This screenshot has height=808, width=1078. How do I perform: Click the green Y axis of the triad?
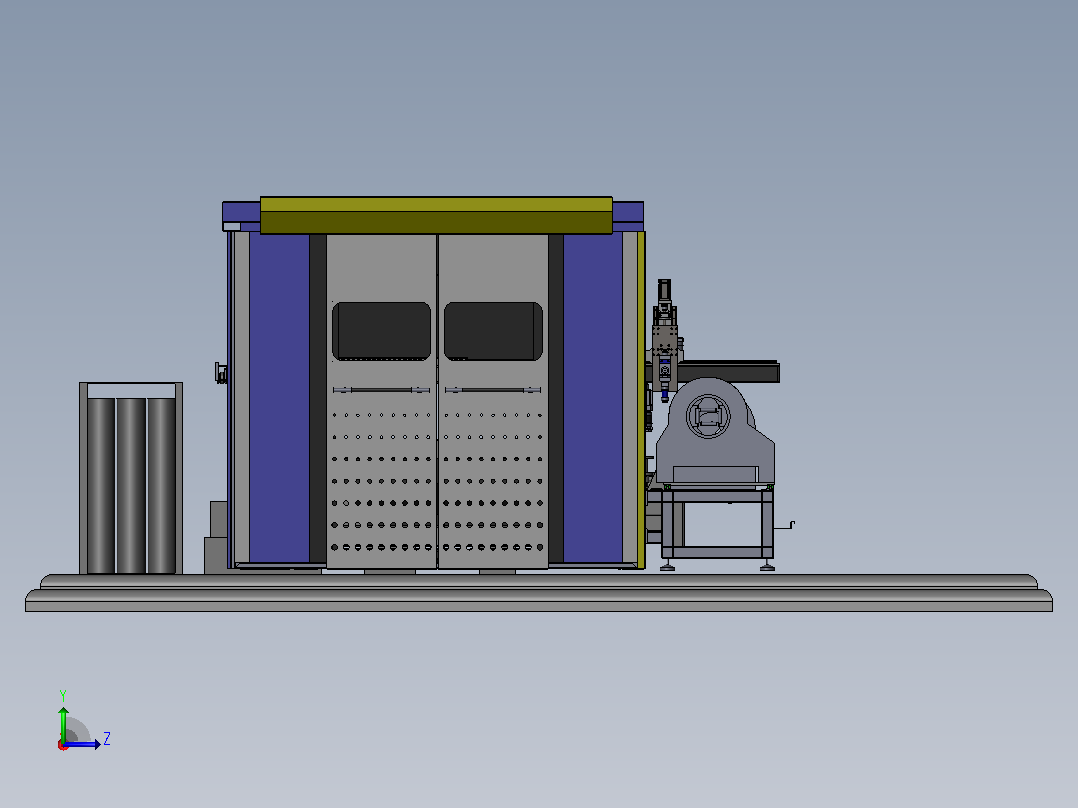(63, 724)
